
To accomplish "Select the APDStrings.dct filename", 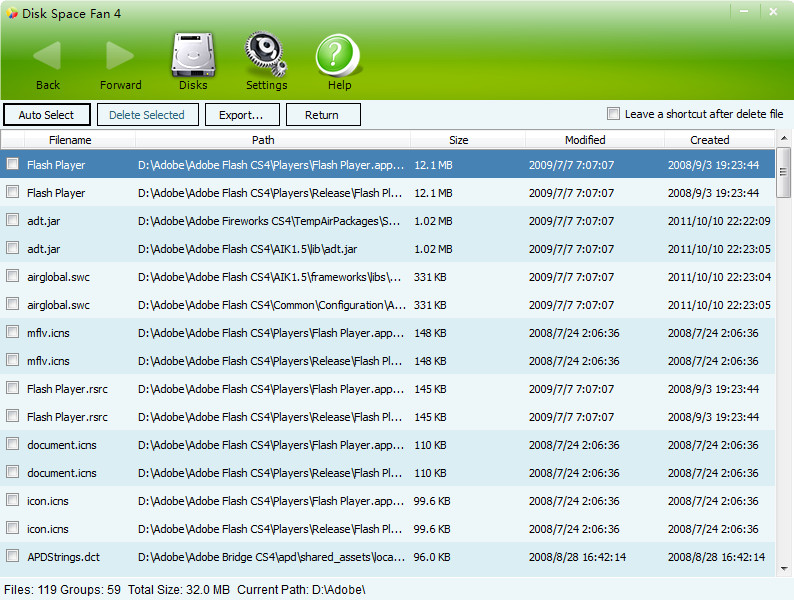I will pos(64,557).
